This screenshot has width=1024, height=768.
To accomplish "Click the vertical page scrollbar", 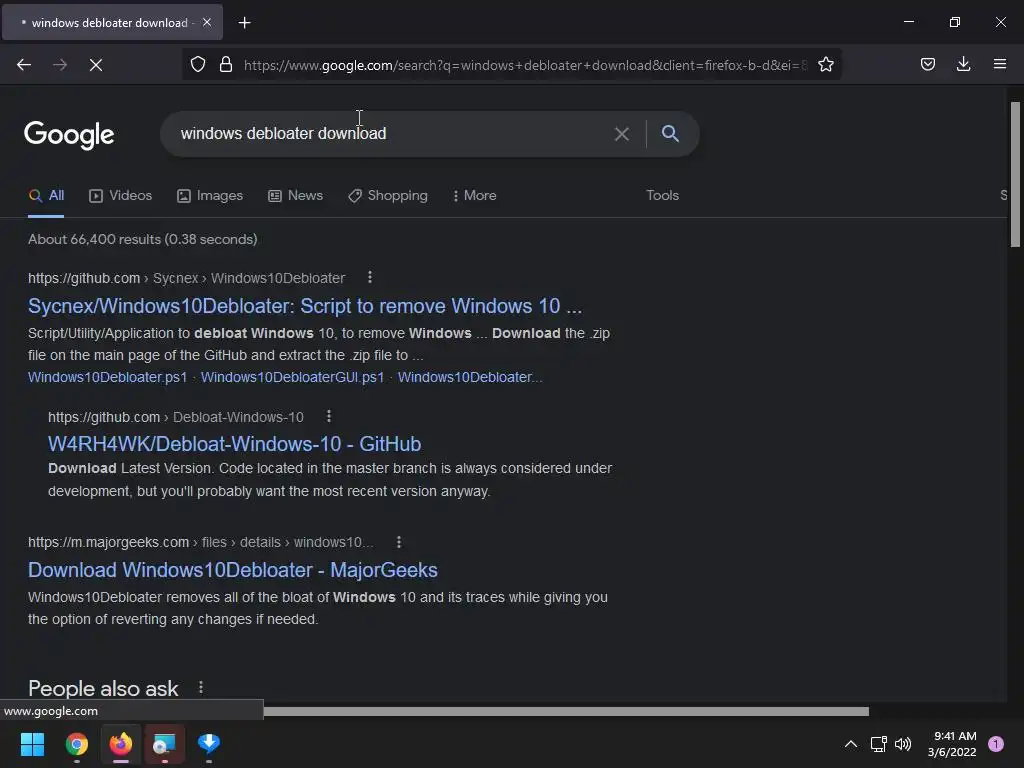I will (1015, 174).
